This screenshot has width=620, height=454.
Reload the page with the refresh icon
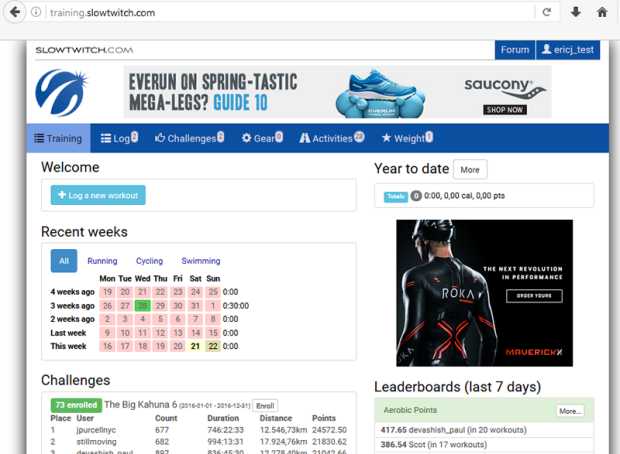547,12
